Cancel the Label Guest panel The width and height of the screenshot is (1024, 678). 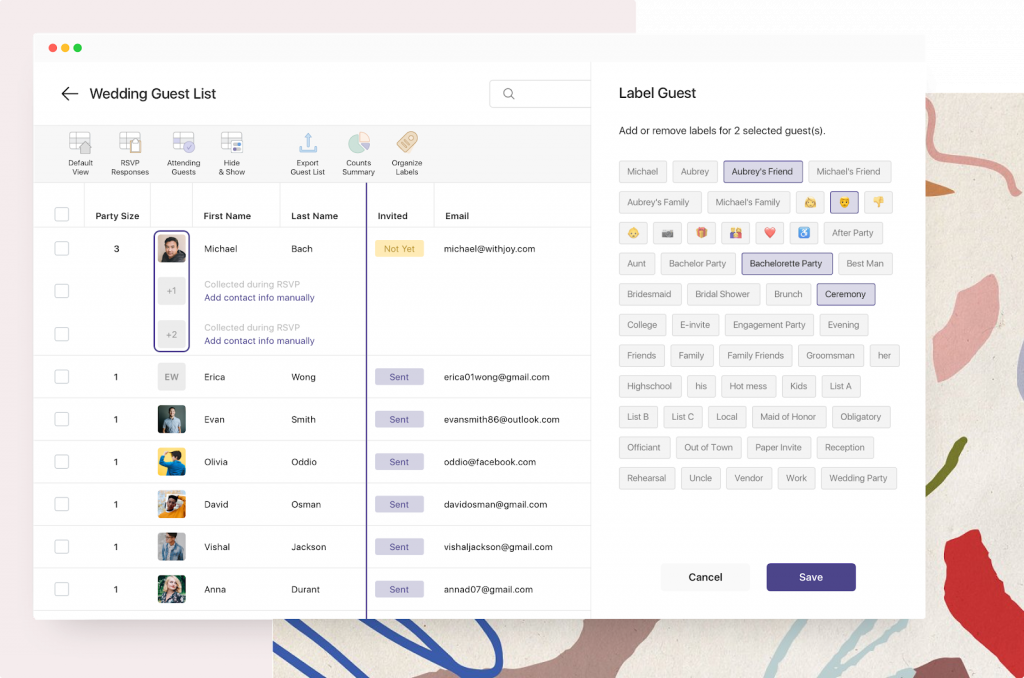(x=705, y=577)
